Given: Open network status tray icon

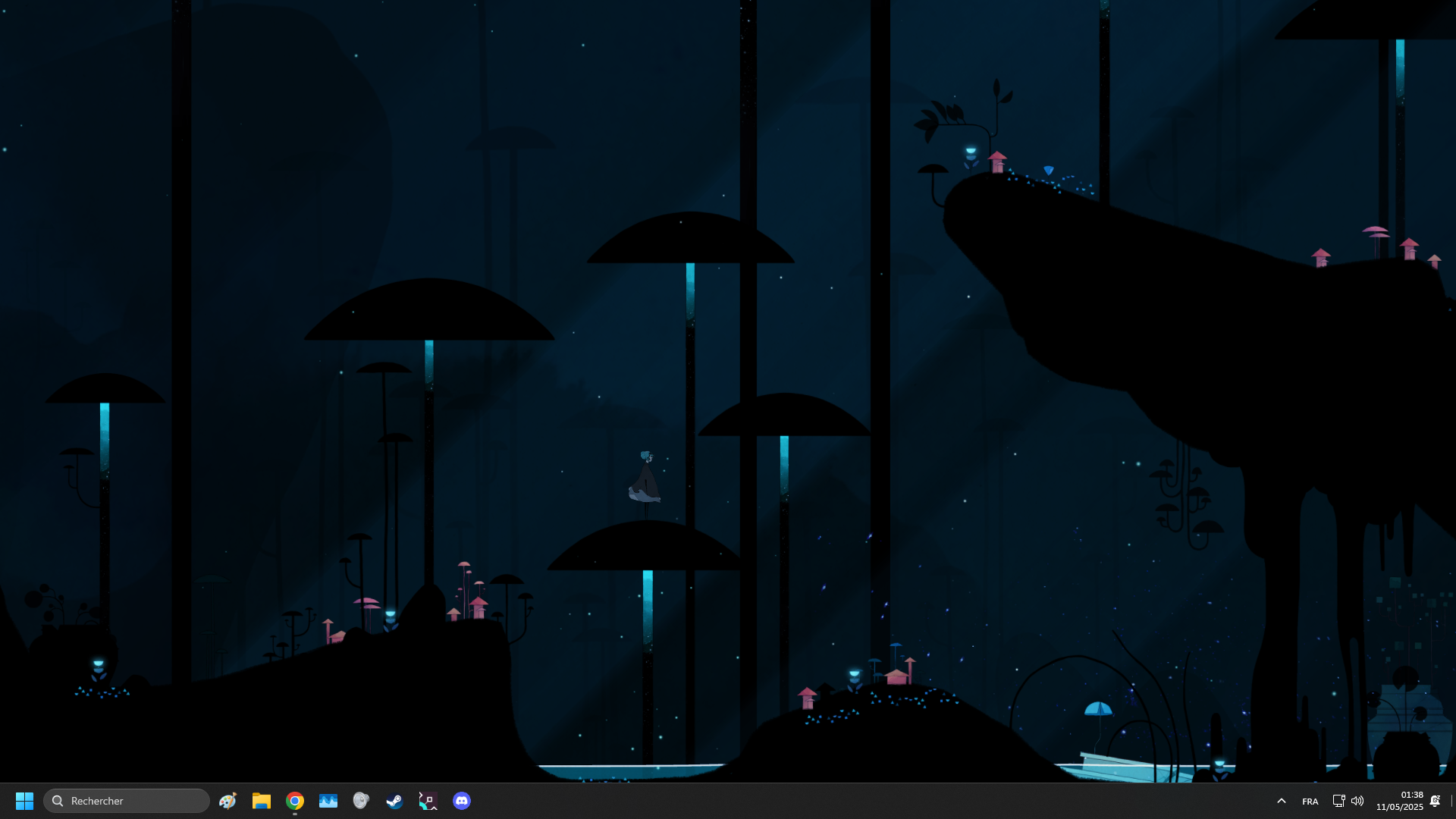Looking at the screenshot, I should click(1339, 801).
